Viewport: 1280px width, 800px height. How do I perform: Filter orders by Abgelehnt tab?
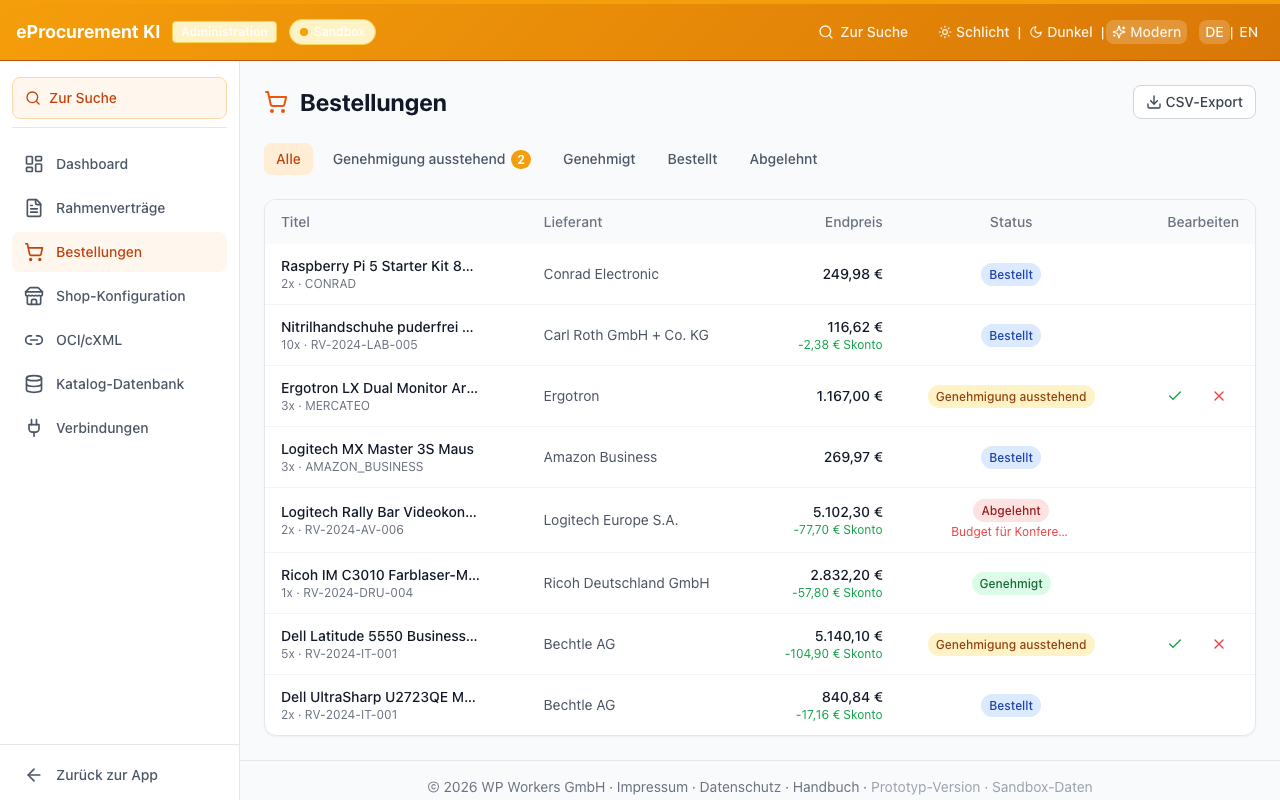pos(783,159)
